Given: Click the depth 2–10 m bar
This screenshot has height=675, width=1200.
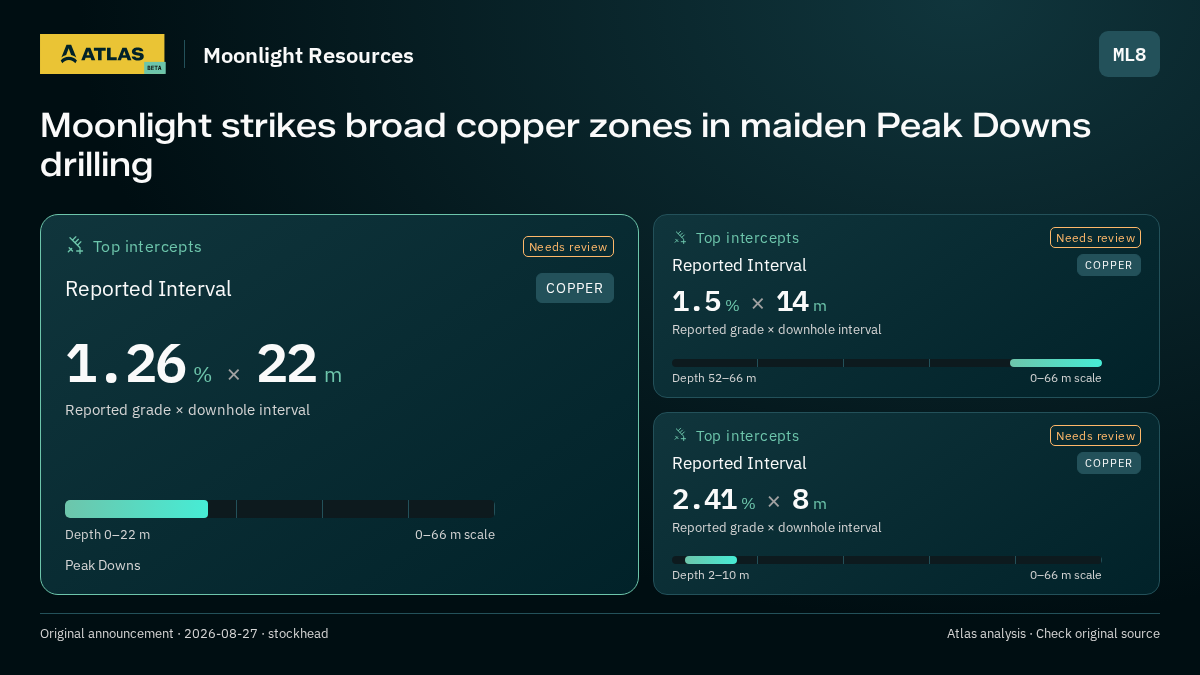Looking at the screenshot, I should pos(711,560).
